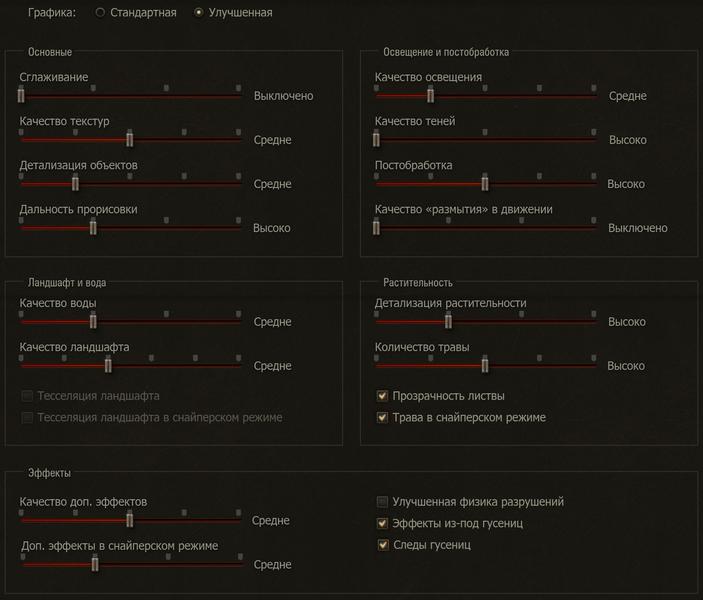Click the Качество освещения slider handle

point(430,95)
